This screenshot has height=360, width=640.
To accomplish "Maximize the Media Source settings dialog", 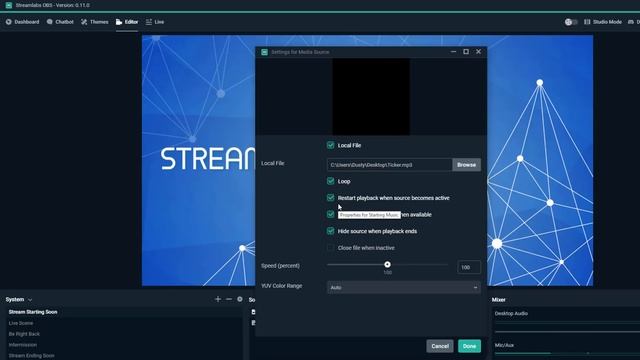I will coord(466,51).
